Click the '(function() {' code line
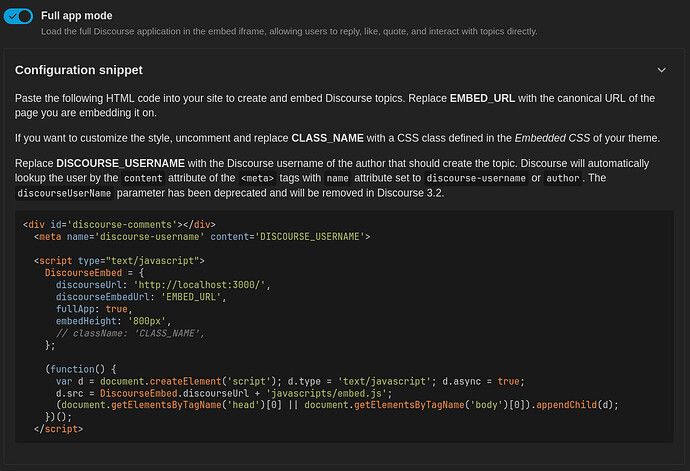This screenshot has width=690, height=471. (81, 369)
